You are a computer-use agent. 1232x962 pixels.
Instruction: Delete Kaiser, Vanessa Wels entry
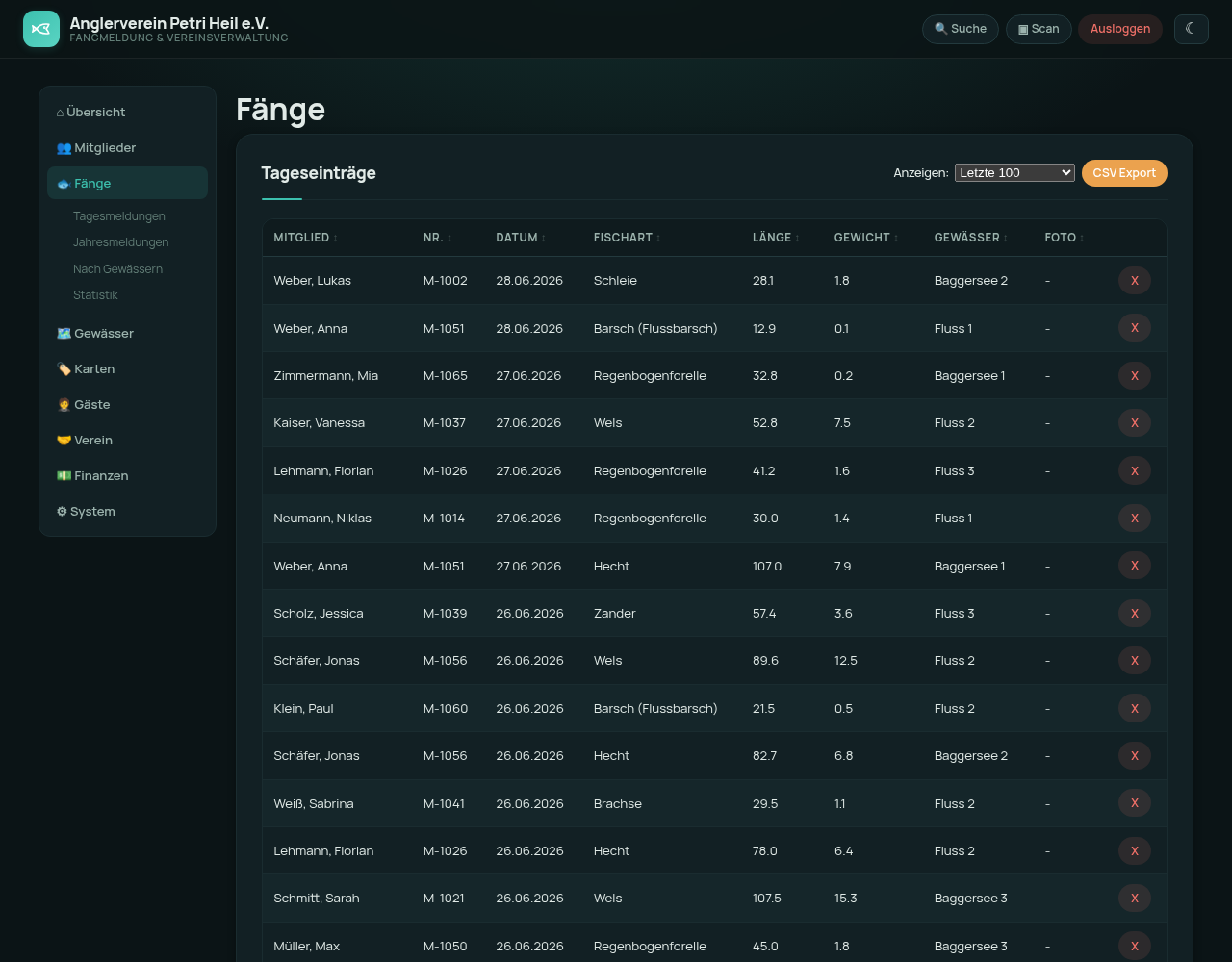[1135, 423]
